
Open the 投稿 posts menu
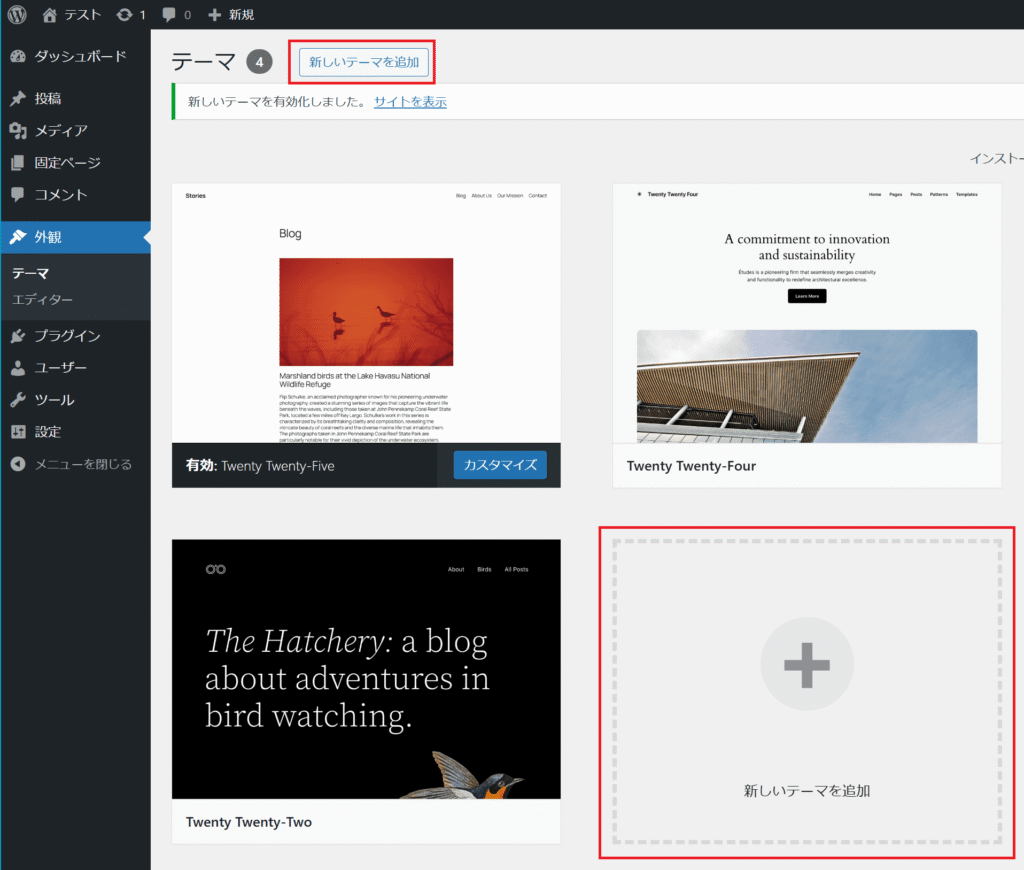(48, 99)
